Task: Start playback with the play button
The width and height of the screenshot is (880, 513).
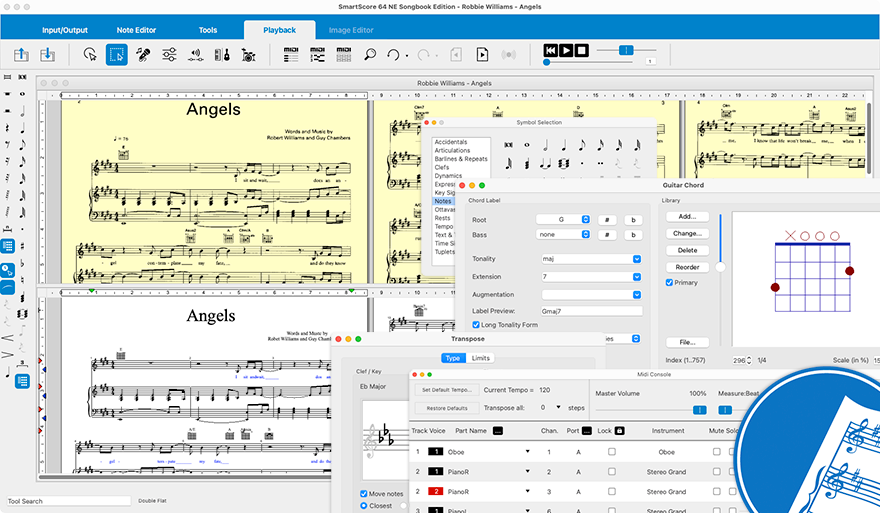Action: (x=566, y=51)
